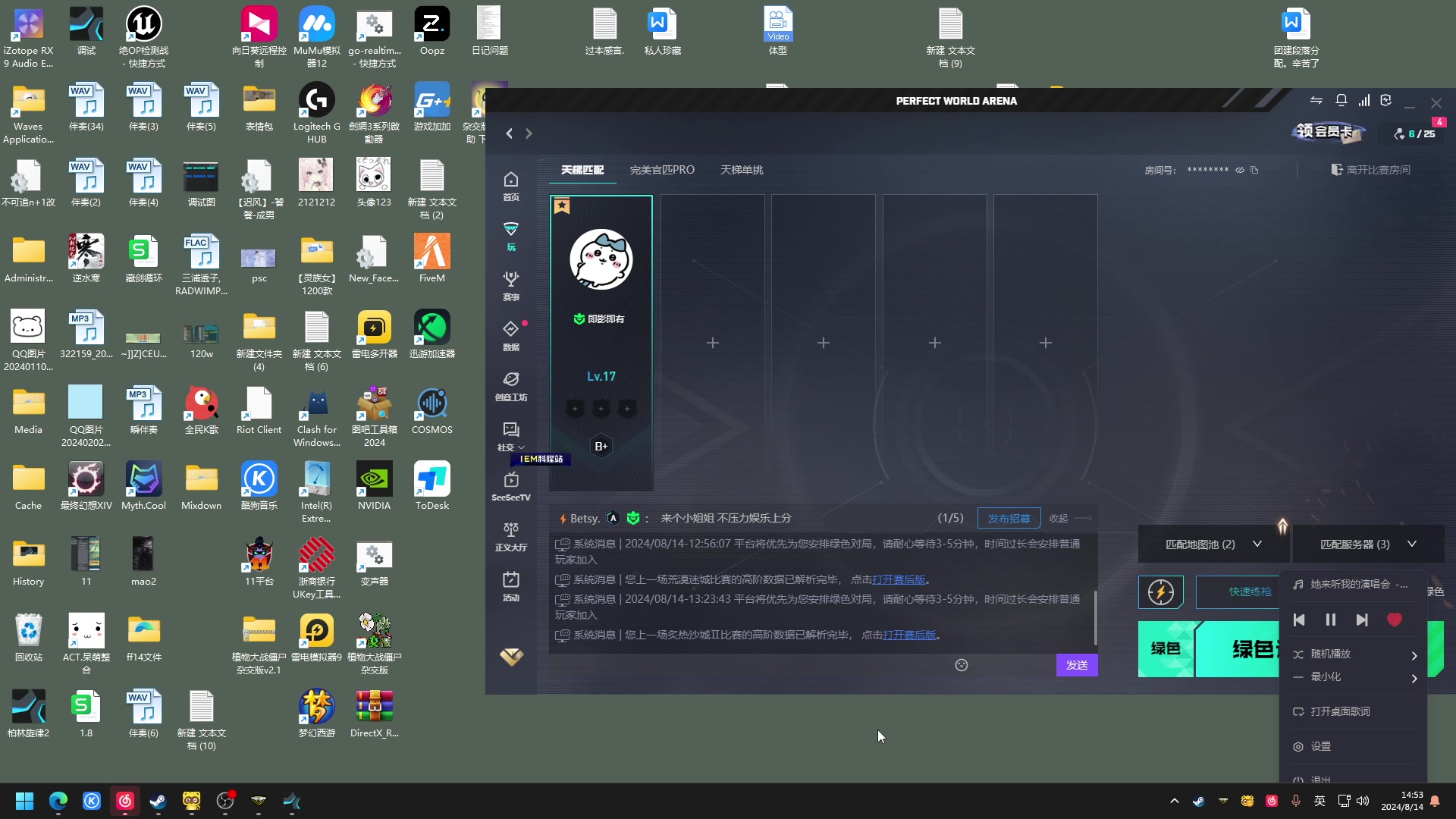1456x819 pixels.
Task: Go forward with the right arrow
Action: [x=529, y=133]
